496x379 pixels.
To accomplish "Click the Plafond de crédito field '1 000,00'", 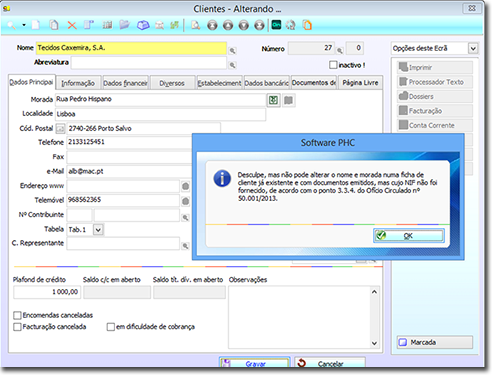I will pyautogui.click(x=47, y=292).
